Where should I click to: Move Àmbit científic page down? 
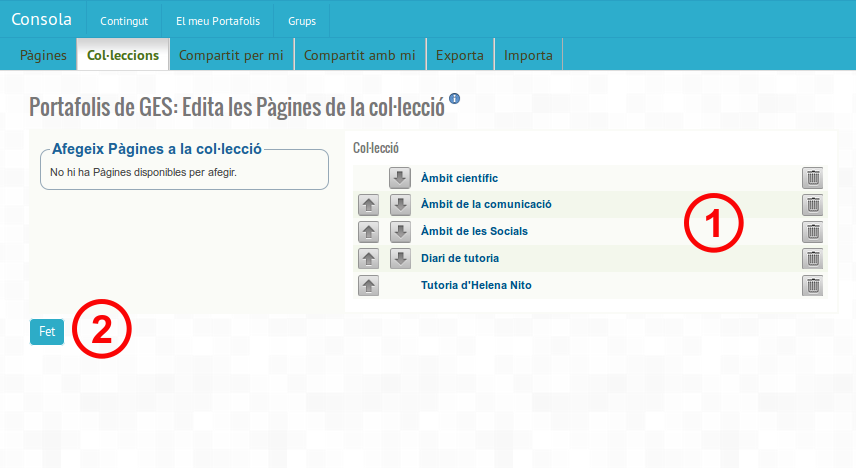coord(400,178)
